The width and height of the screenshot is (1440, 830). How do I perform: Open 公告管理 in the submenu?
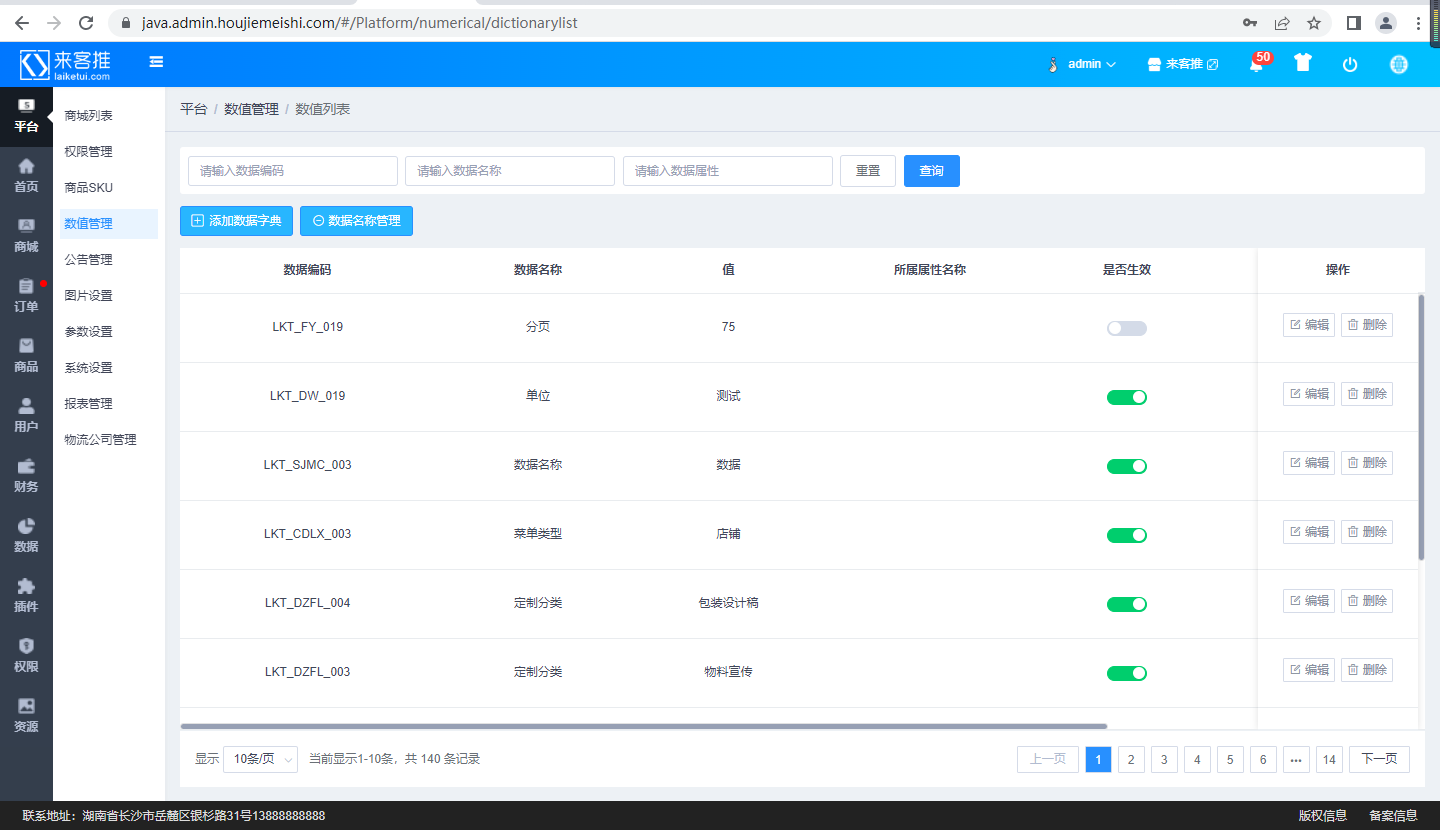[88, 260]
